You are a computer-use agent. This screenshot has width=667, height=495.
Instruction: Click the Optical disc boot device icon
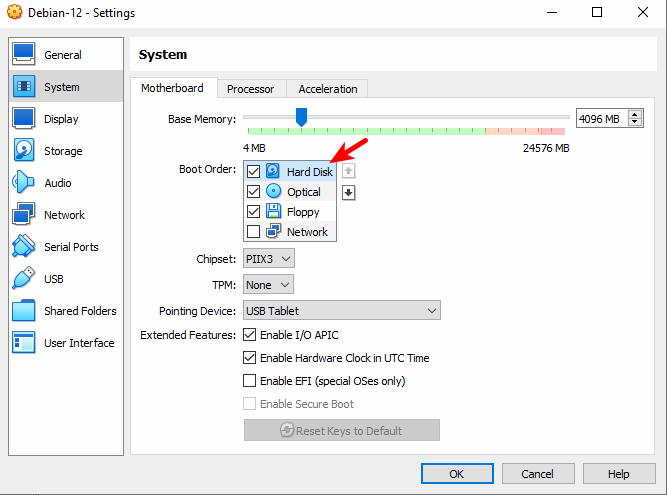tap(273, 191)
